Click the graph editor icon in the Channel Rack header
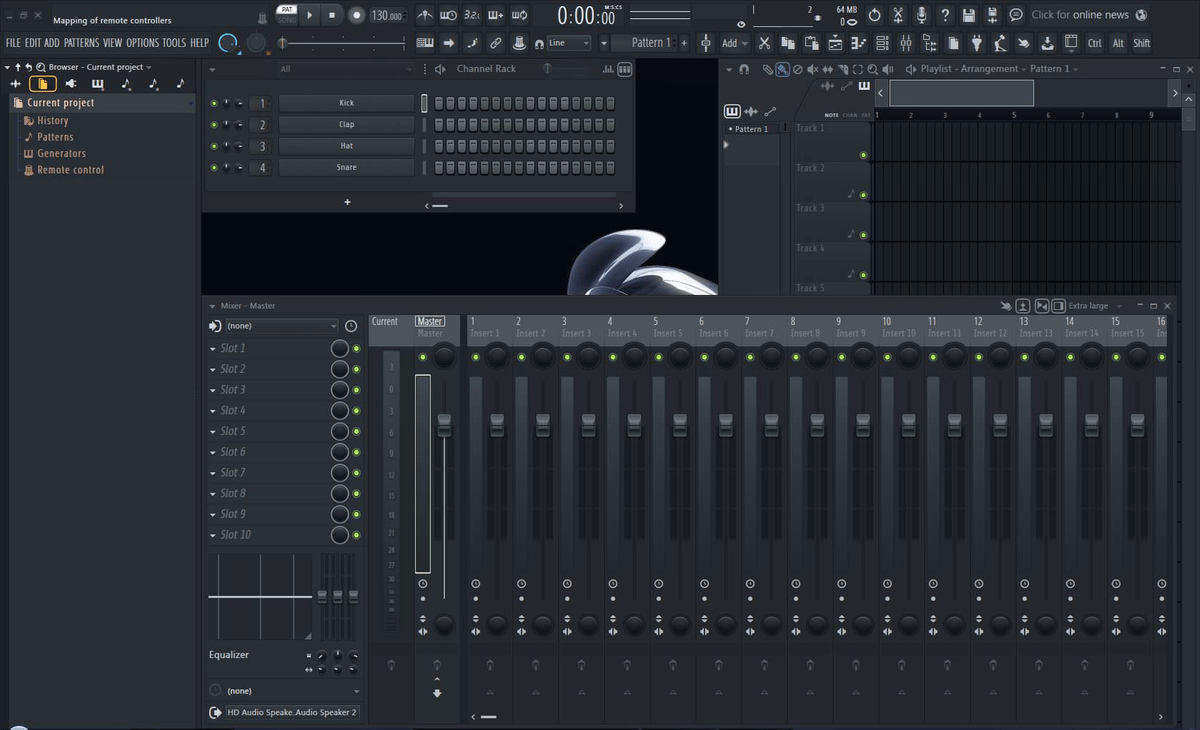Image resolution: width=1200 pixels, height=730 pixels. pyautogui.click(x=608, y=68)
